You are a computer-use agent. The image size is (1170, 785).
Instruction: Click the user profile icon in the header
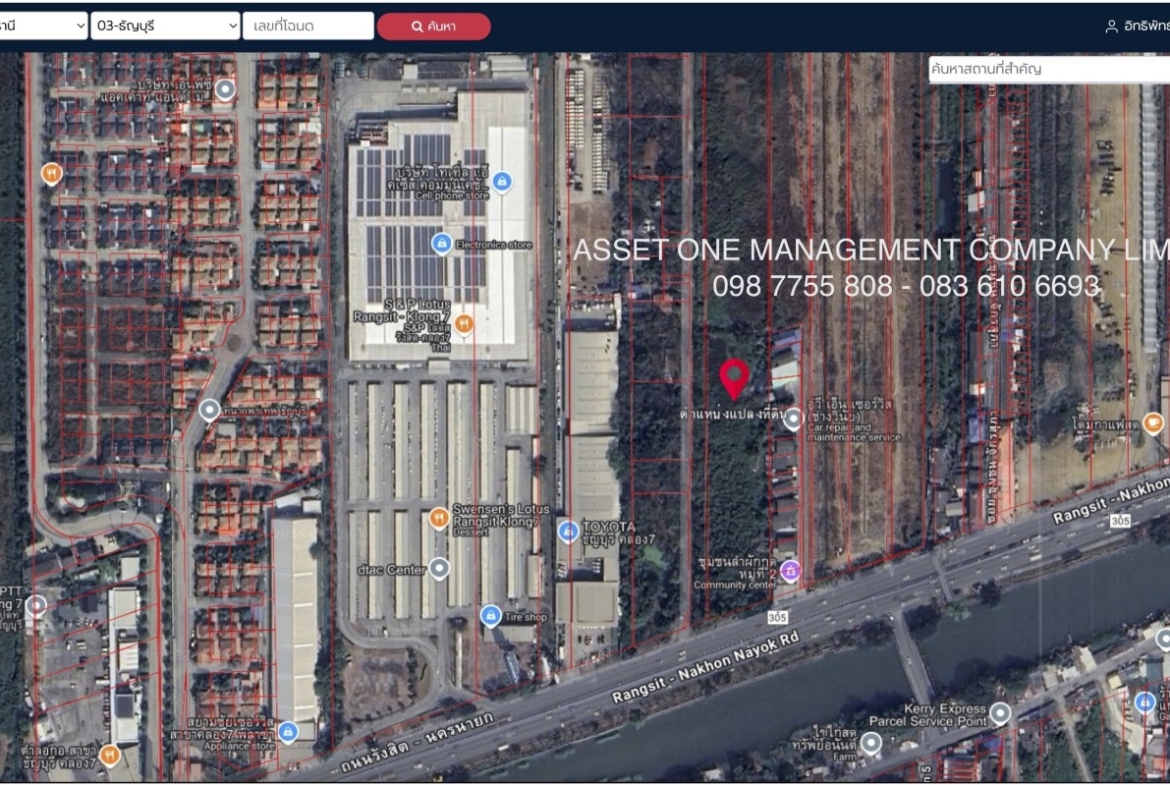click(x=1111, y=27)
